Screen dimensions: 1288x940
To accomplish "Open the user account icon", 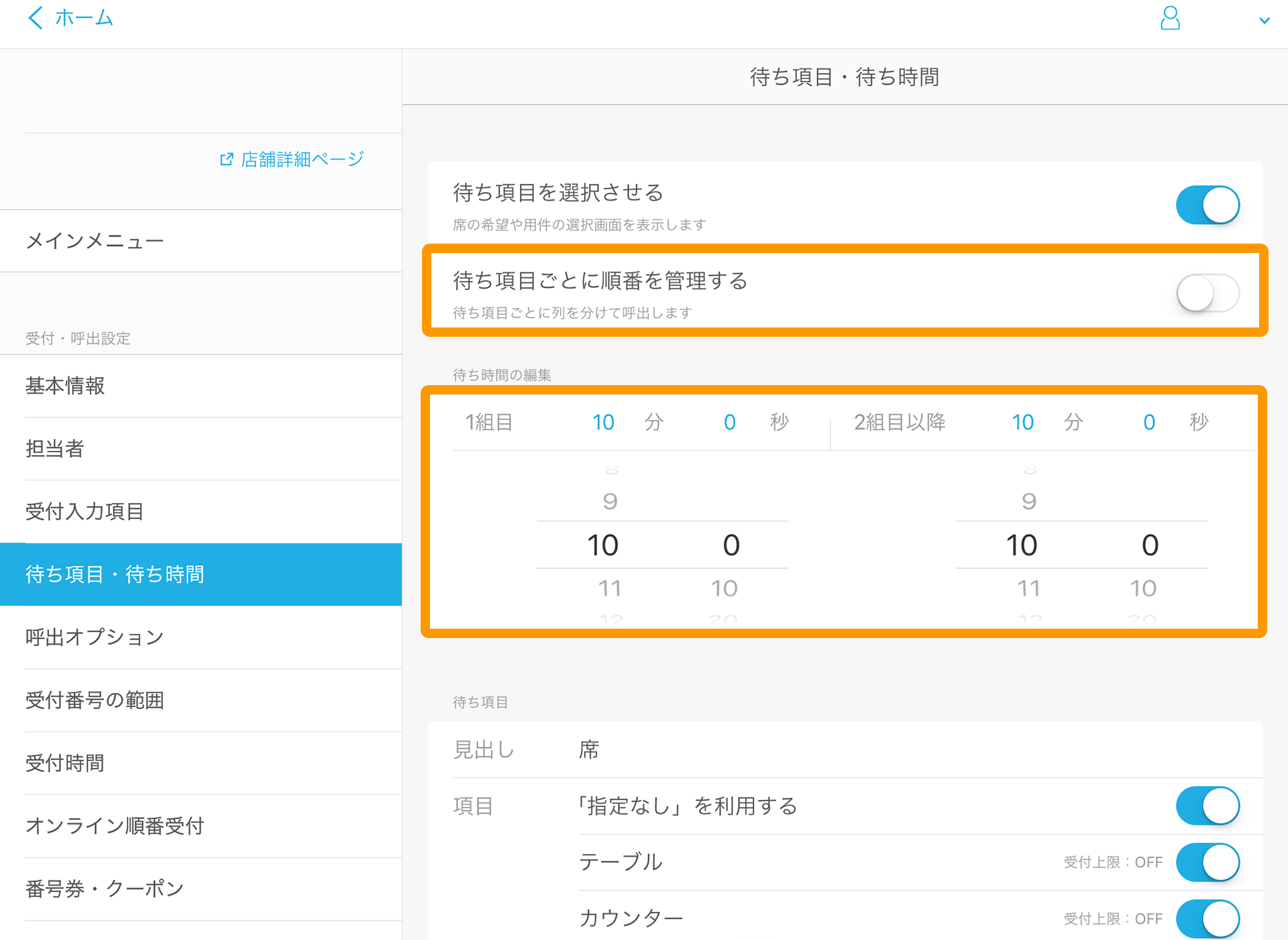I will coord(1170,18).
